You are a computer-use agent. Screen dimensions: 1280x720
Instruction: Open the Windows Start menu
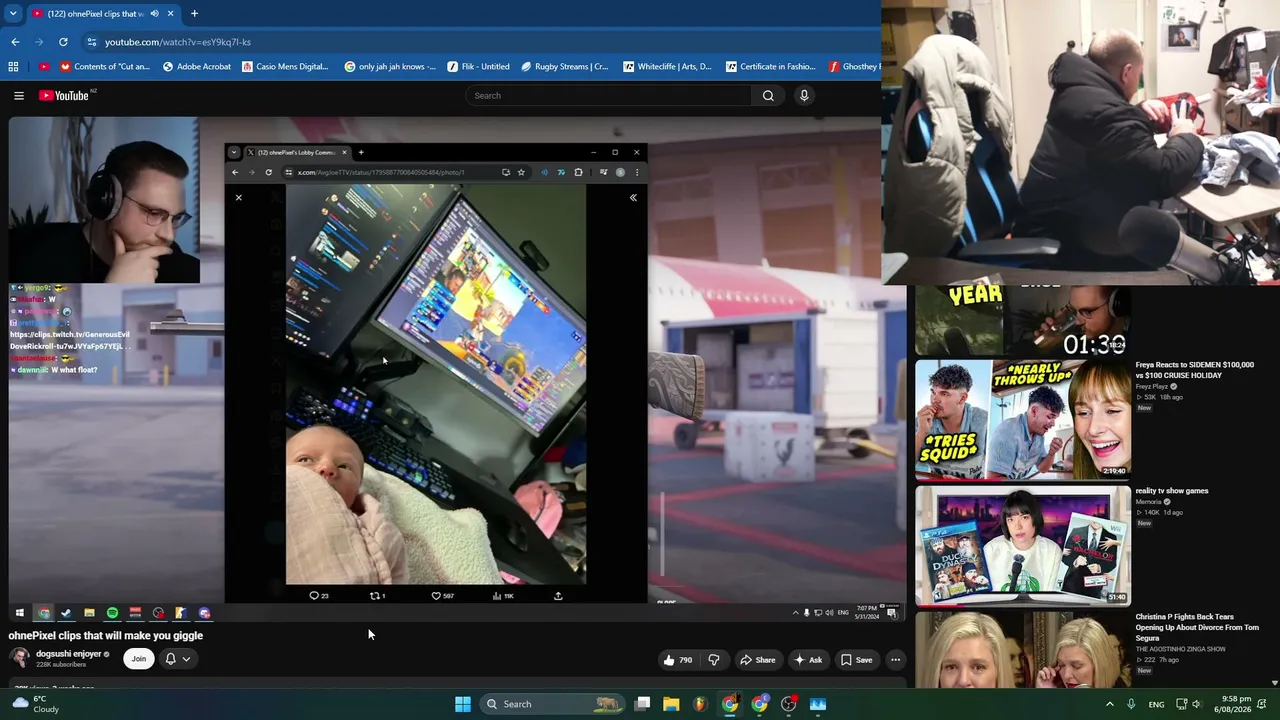[x=462, y=704]
